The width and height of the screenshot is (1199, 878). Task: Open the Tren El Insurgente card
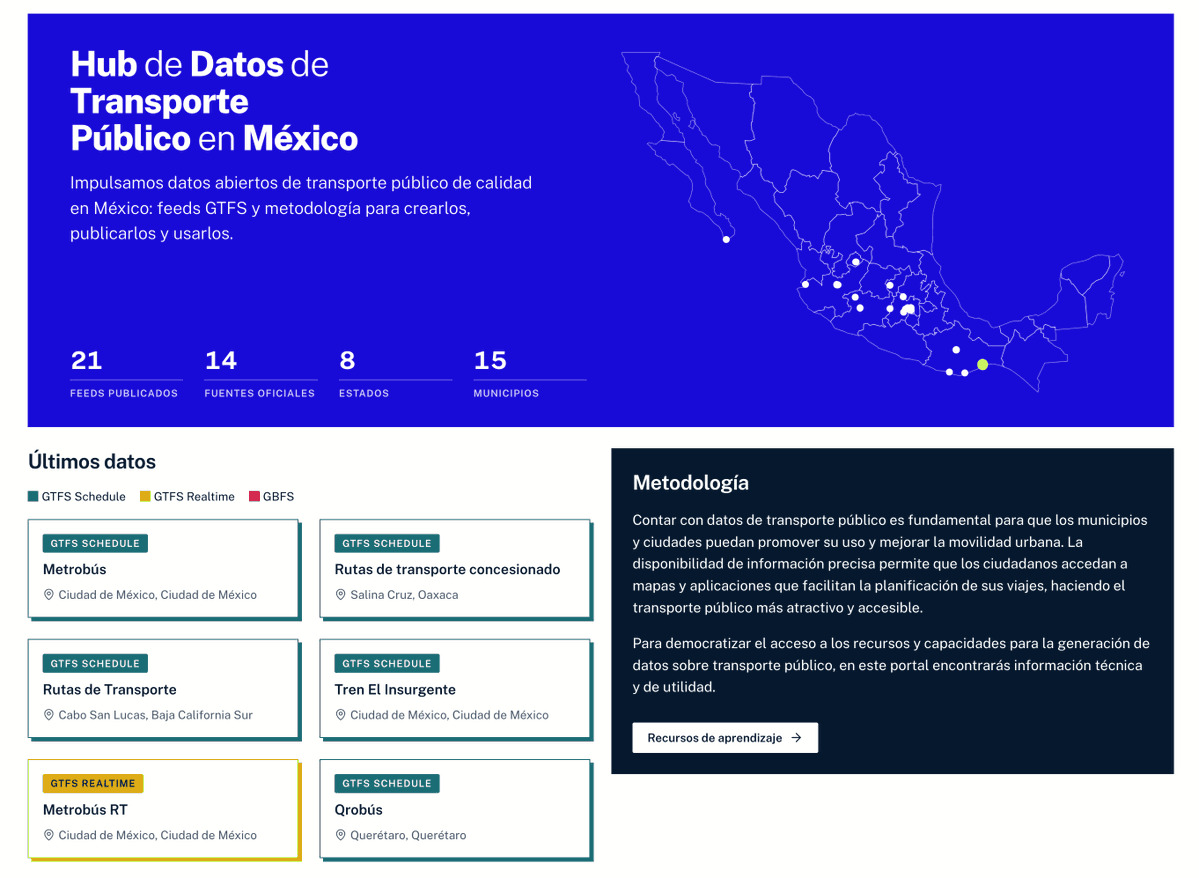click(x=455, y=688)
